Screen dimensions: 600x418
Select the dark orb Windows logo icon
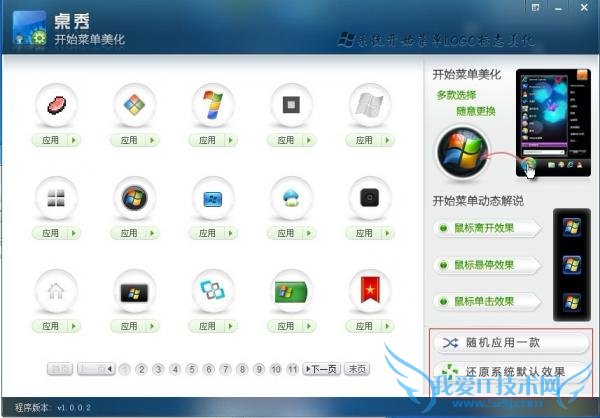135,198
